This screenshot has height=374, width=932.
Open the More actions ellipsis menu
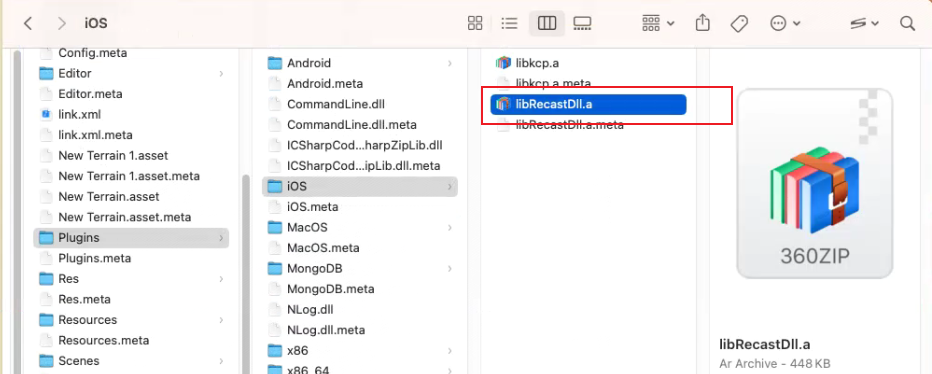pos(785,24)
